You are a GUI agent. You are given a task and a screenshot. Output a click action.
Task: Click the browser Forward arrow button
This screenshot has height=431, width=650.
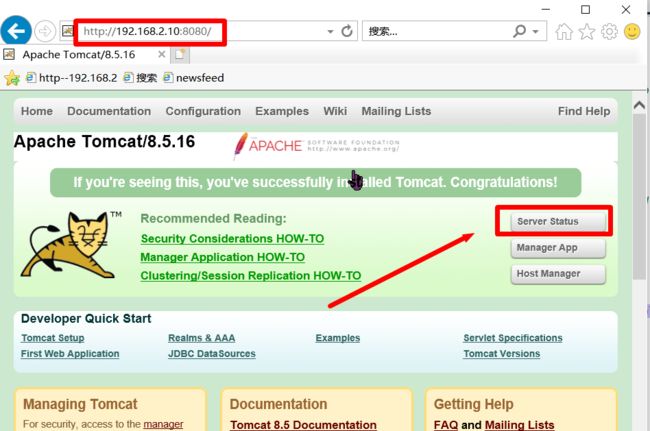point(45,31)
